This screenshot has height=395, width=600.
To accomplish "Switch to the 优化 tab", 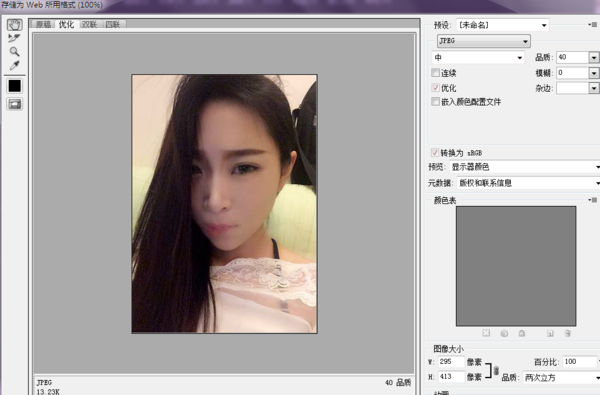I will pyautogui.click(x=66, y=24).
